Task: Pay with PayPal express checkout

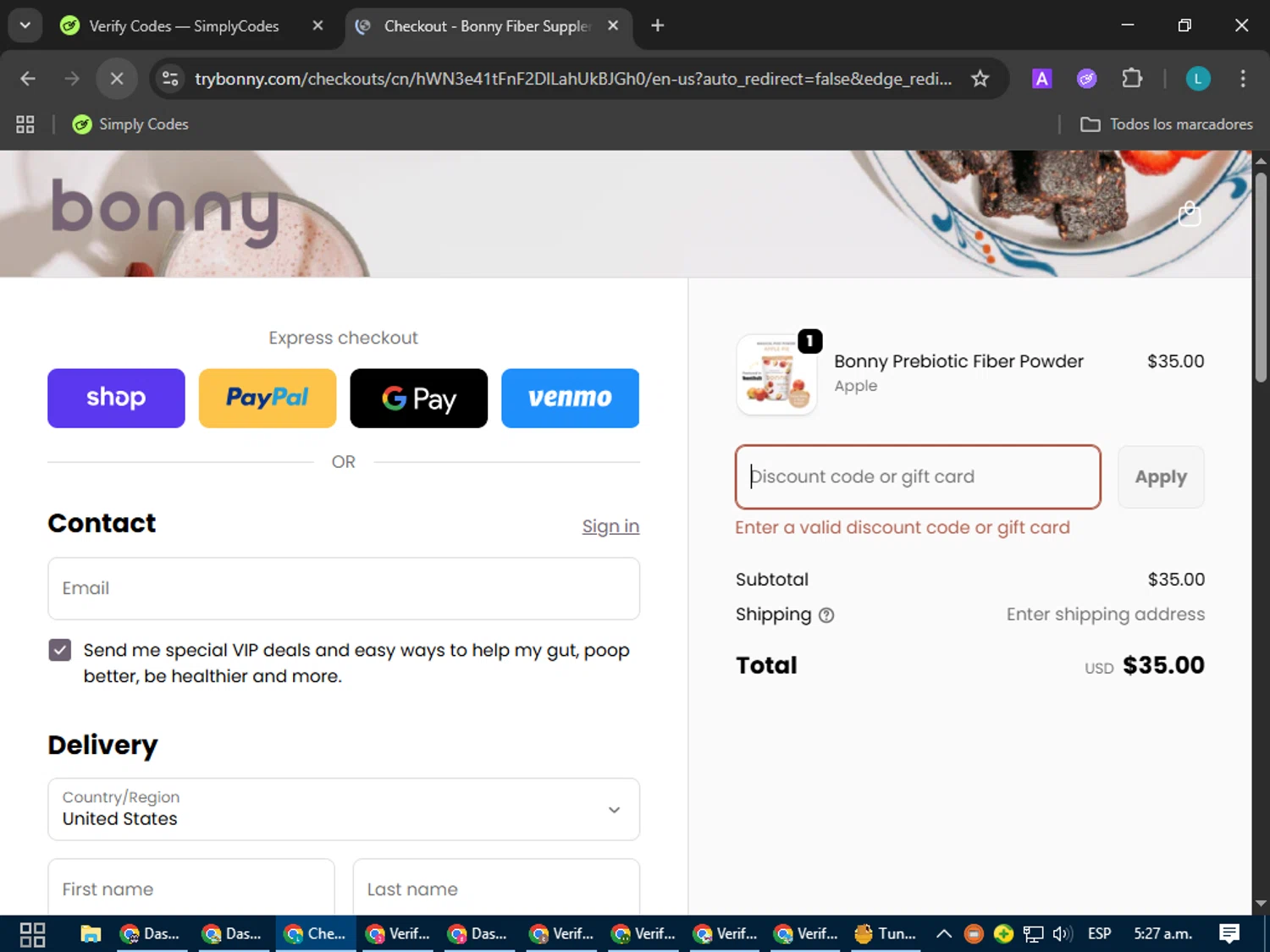Action: coord(268,398)
